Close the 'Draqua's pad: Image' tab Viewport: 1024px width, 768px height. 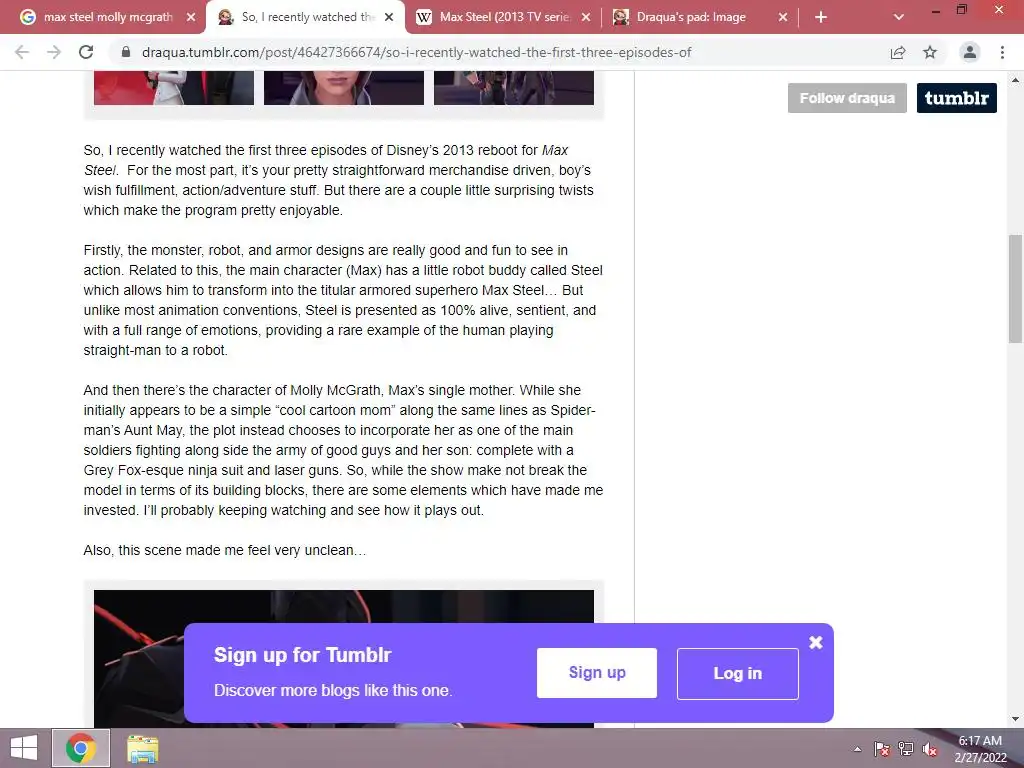point(783,17)
